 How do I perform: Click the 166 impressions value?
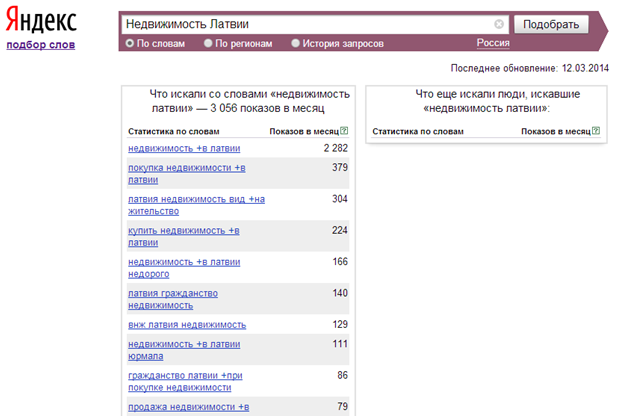click(x=340, y=262)
